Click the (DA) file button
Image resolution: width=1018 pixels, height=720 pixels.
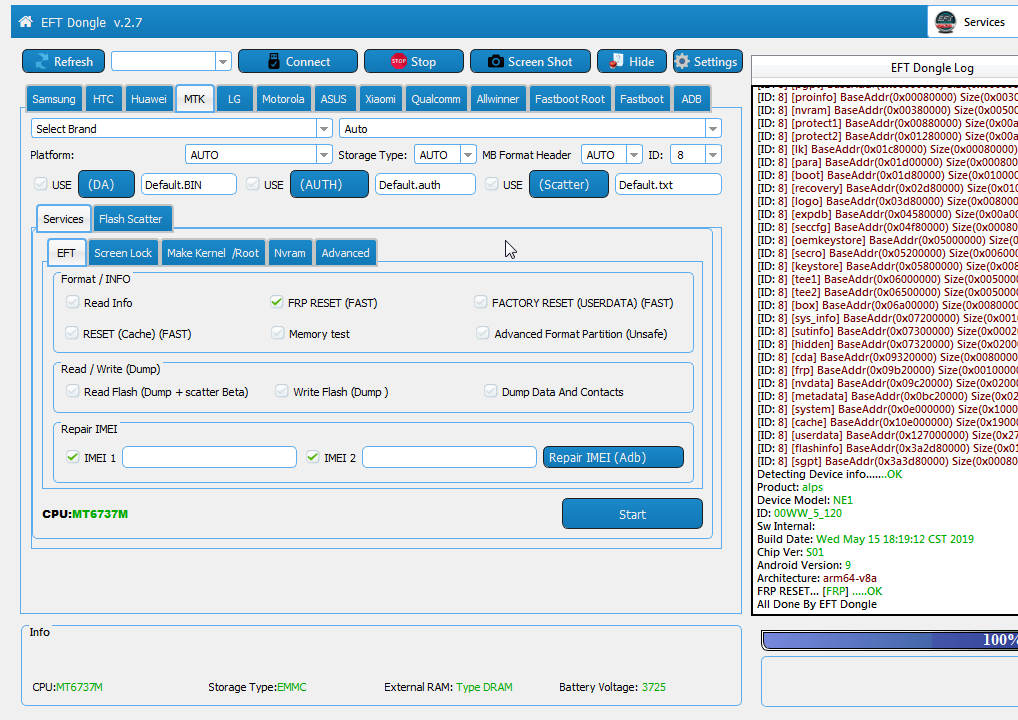(106, 184)
